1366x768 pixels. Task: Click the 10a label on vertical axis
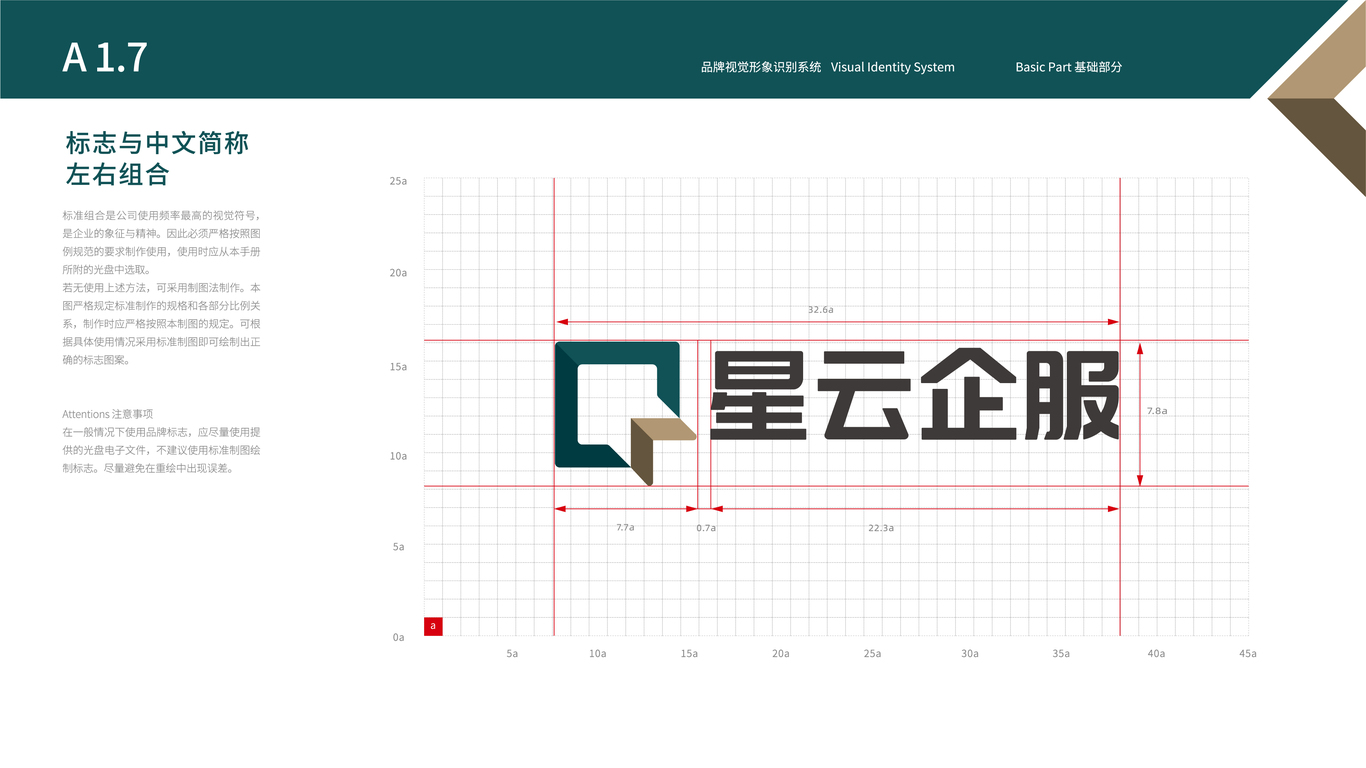[x=398, y=456]
